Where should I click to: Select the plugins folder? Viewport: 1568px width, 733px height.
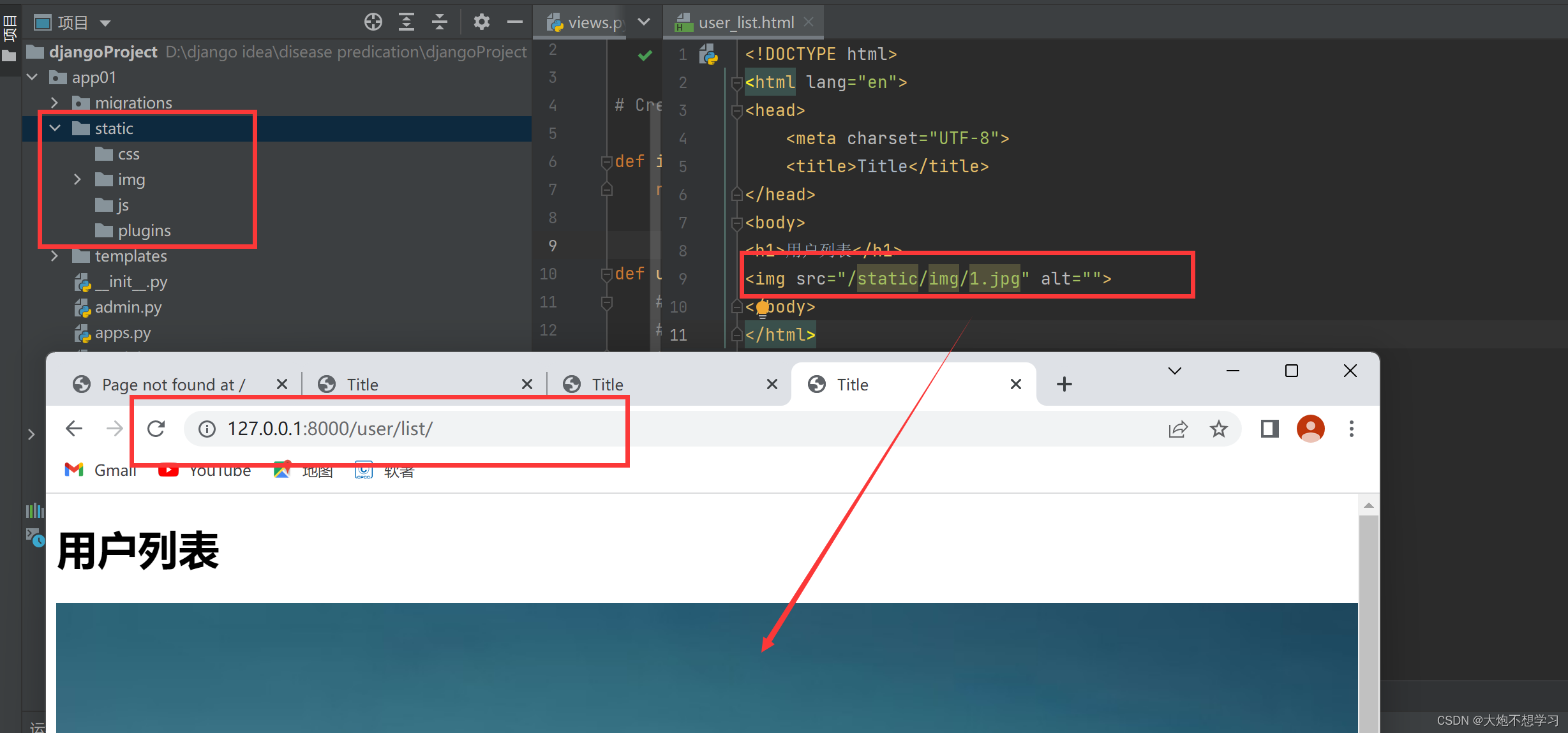click(133, 230)
